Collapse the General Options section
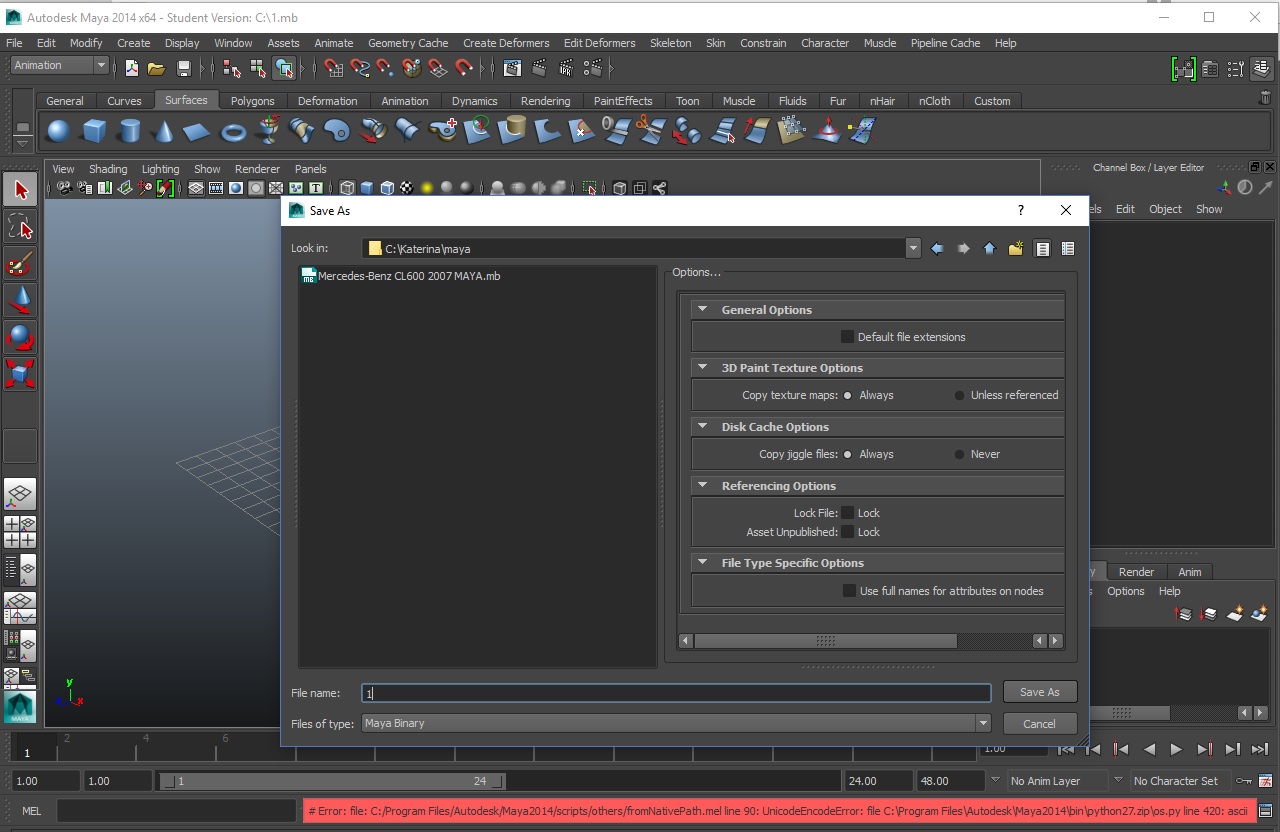The image size is (1280, 832). [703, 310]
